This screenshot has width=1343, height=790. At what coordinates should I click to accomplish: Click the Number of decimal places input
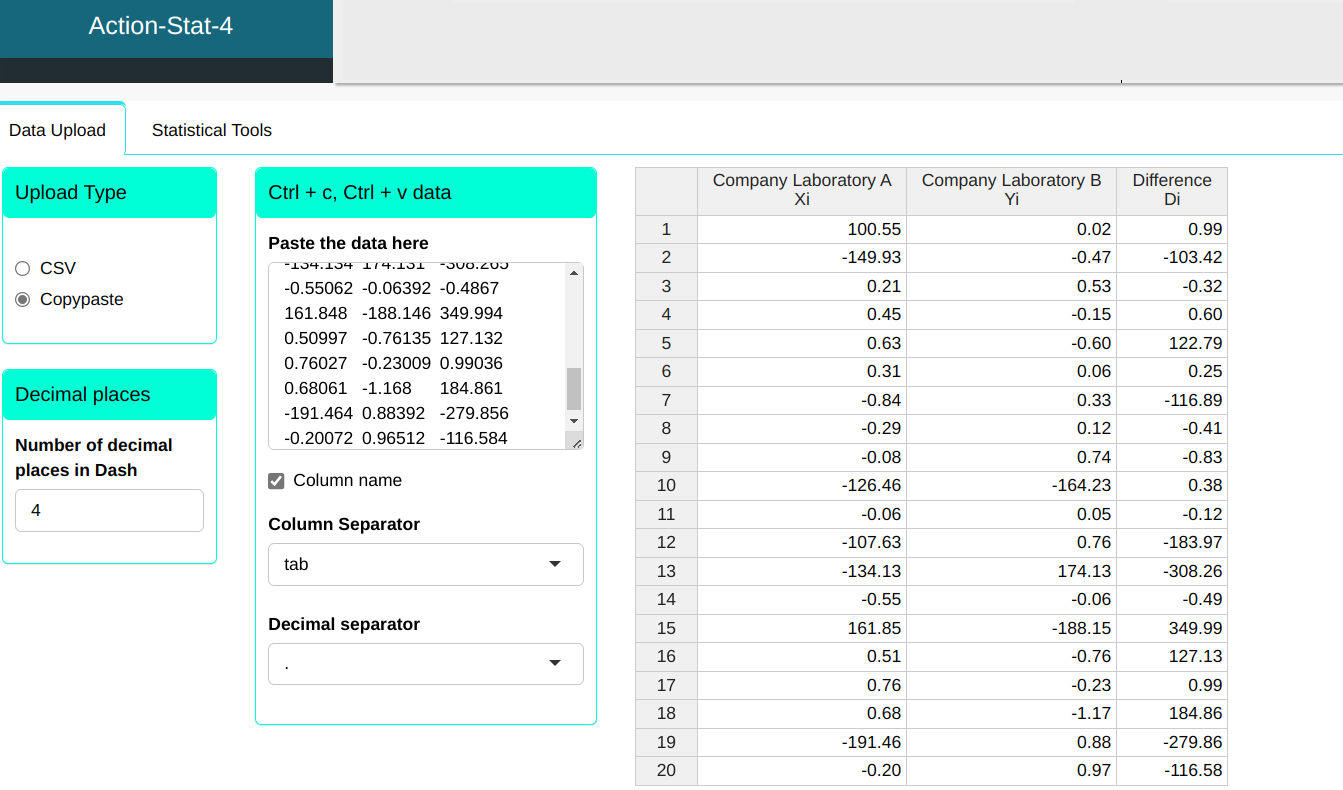pos(109,510)
